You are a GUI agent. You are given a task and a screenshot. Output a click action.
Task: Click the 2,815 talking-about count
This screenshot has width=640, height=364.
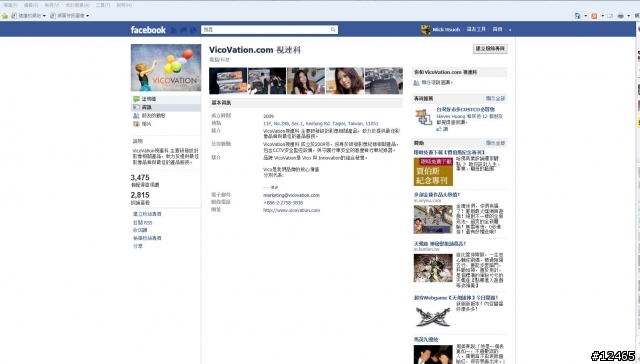click(x=140, y=195)
